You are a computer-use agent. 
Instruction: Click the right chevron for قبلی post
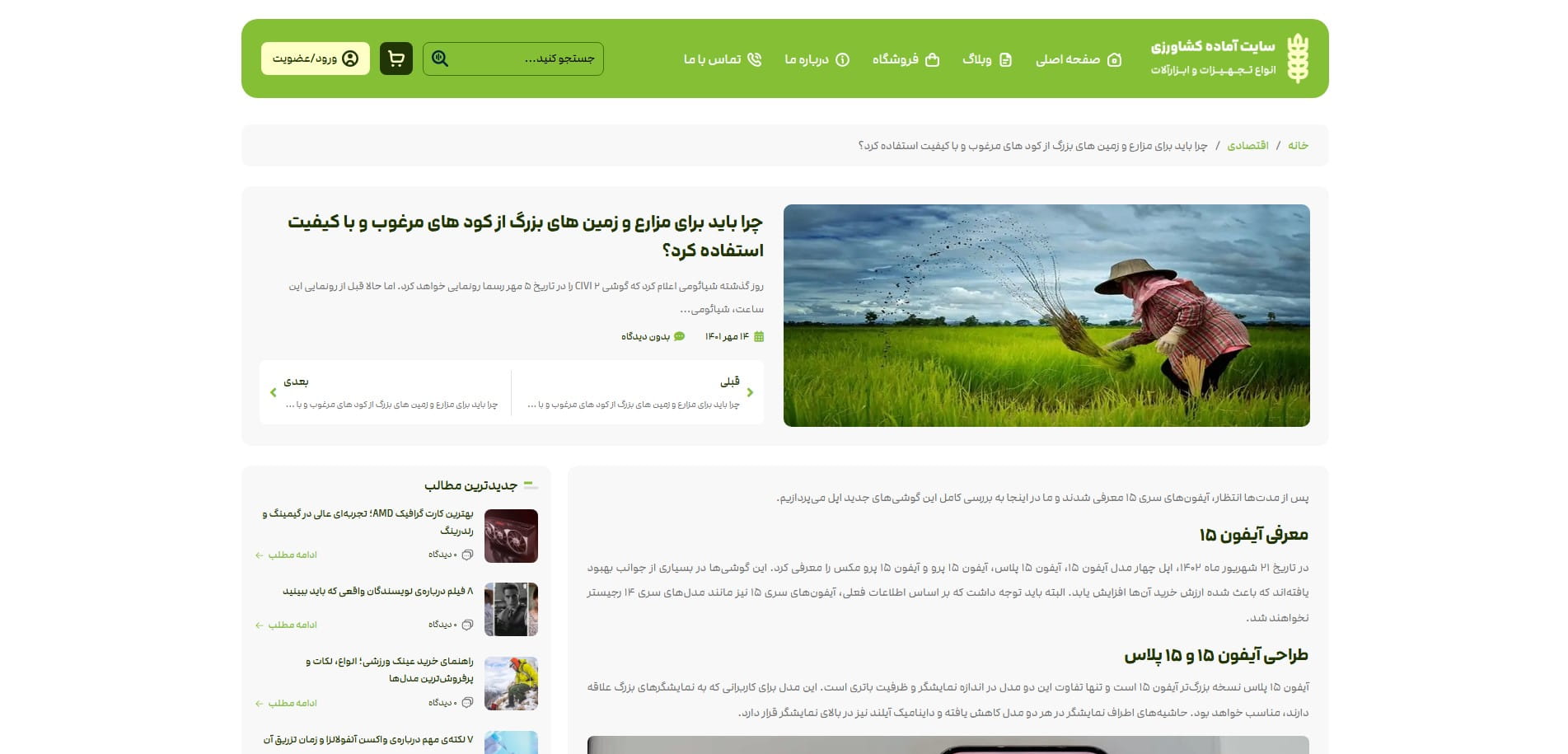pyautogui.click(x=750, y=392)
